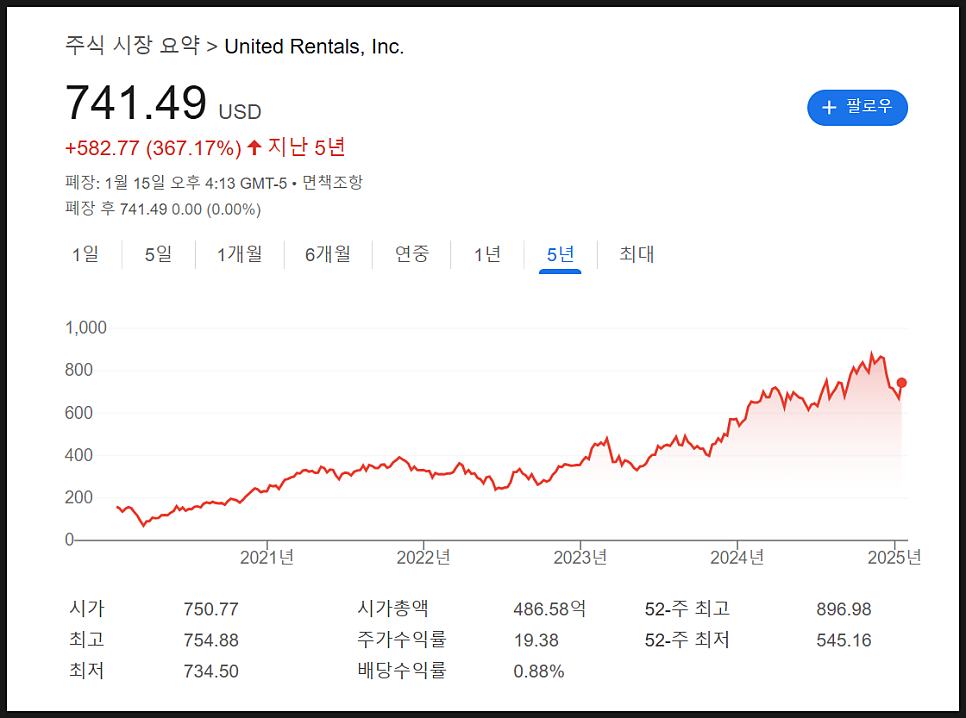The height and width of the screenshot is (718, 966).
Task: Switch to the 최대 range tab
Action: pyautogui.click(x=636, y=254)
